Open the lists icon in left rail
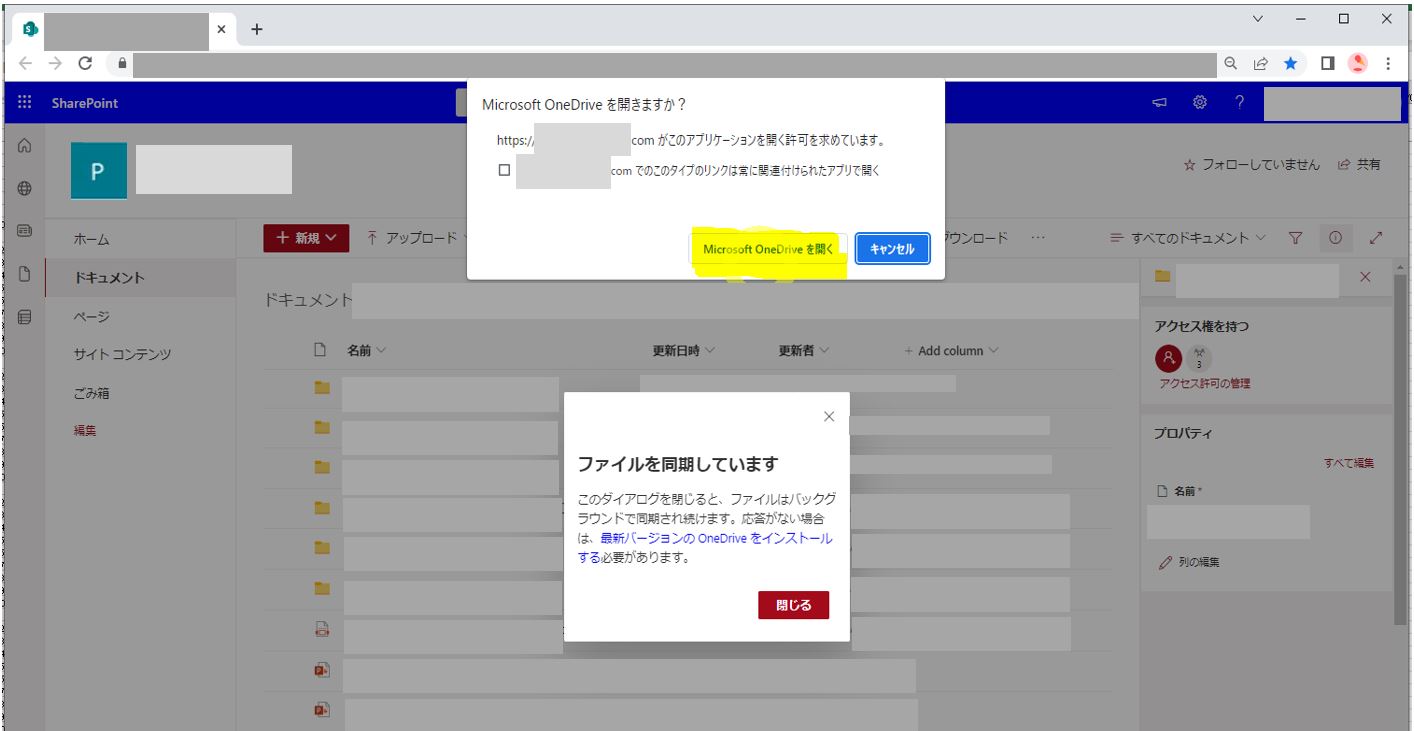This screenshot has width=1414, height=731. pyautogui.click(x=24, y=317)
